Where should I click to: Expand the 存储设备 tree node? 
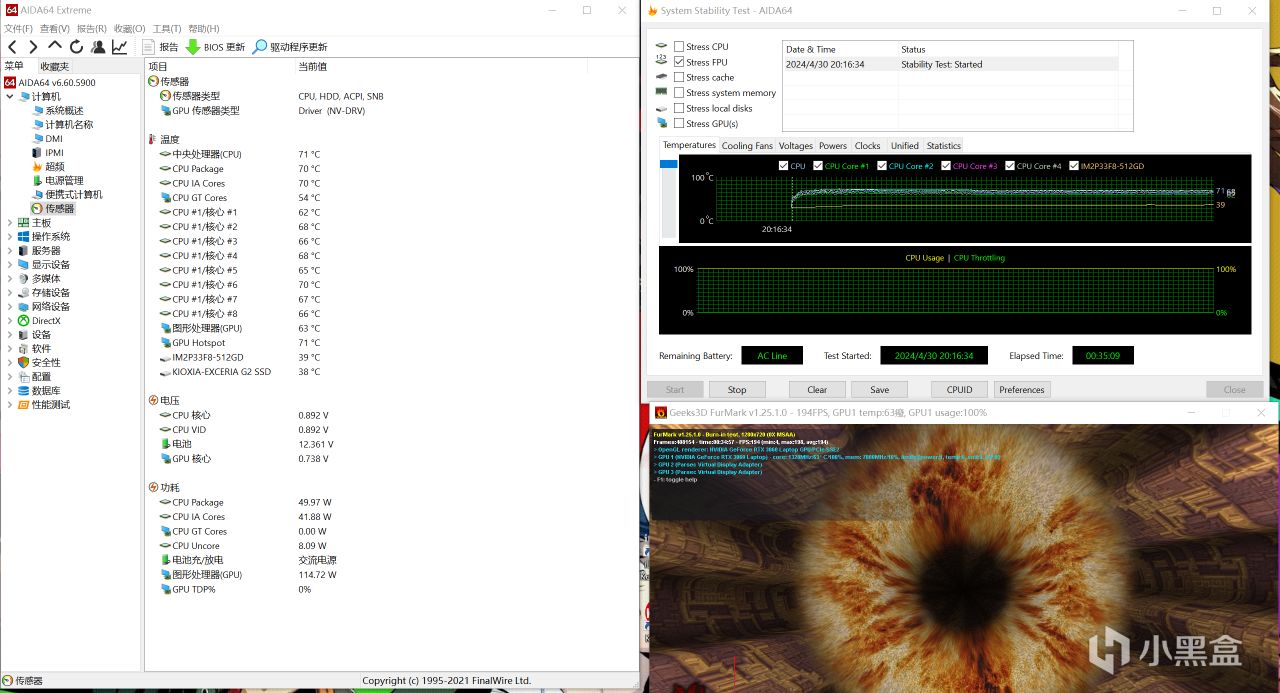[10, 293]
